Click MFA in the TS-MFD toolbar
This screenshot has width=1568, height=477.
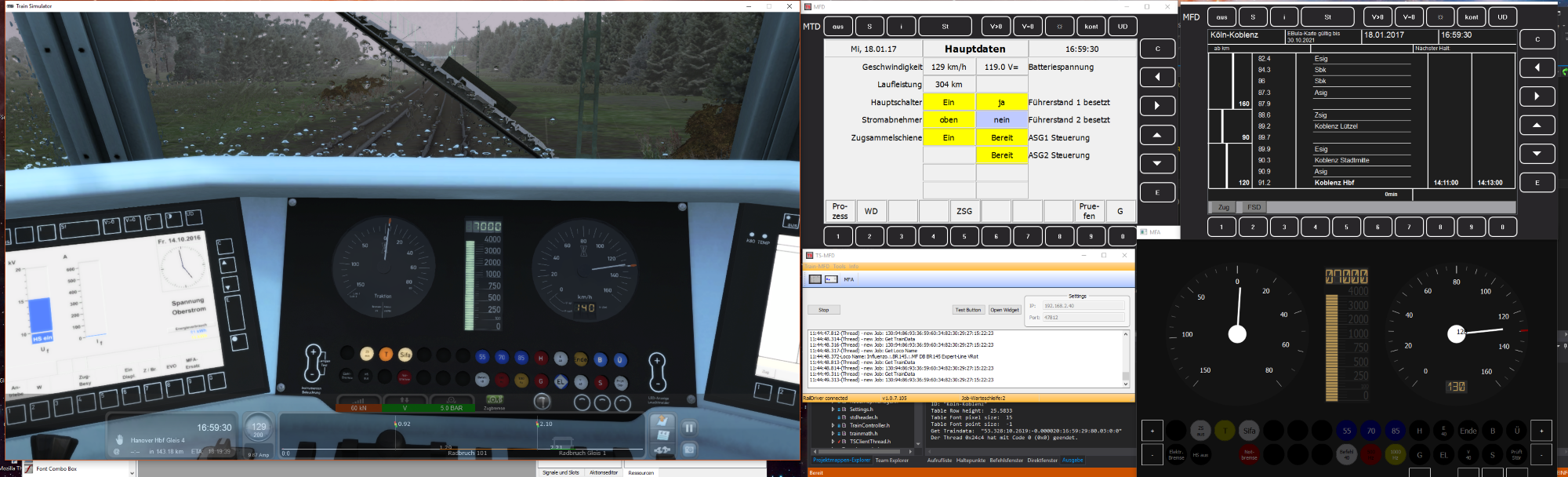pos(849,279)
